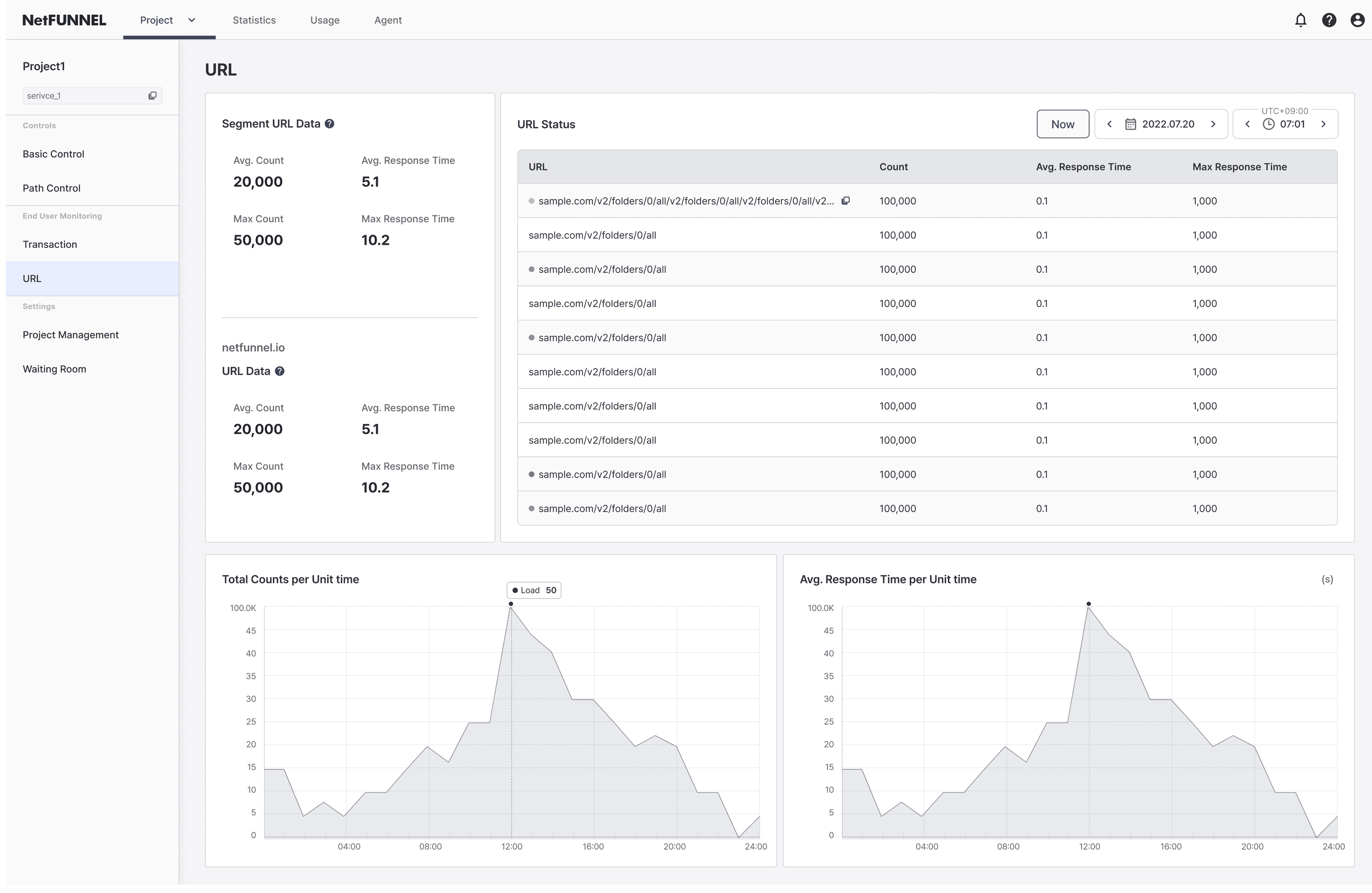Click the Avg. Response Time column header
The image size is (1372, 893).
1083,167
